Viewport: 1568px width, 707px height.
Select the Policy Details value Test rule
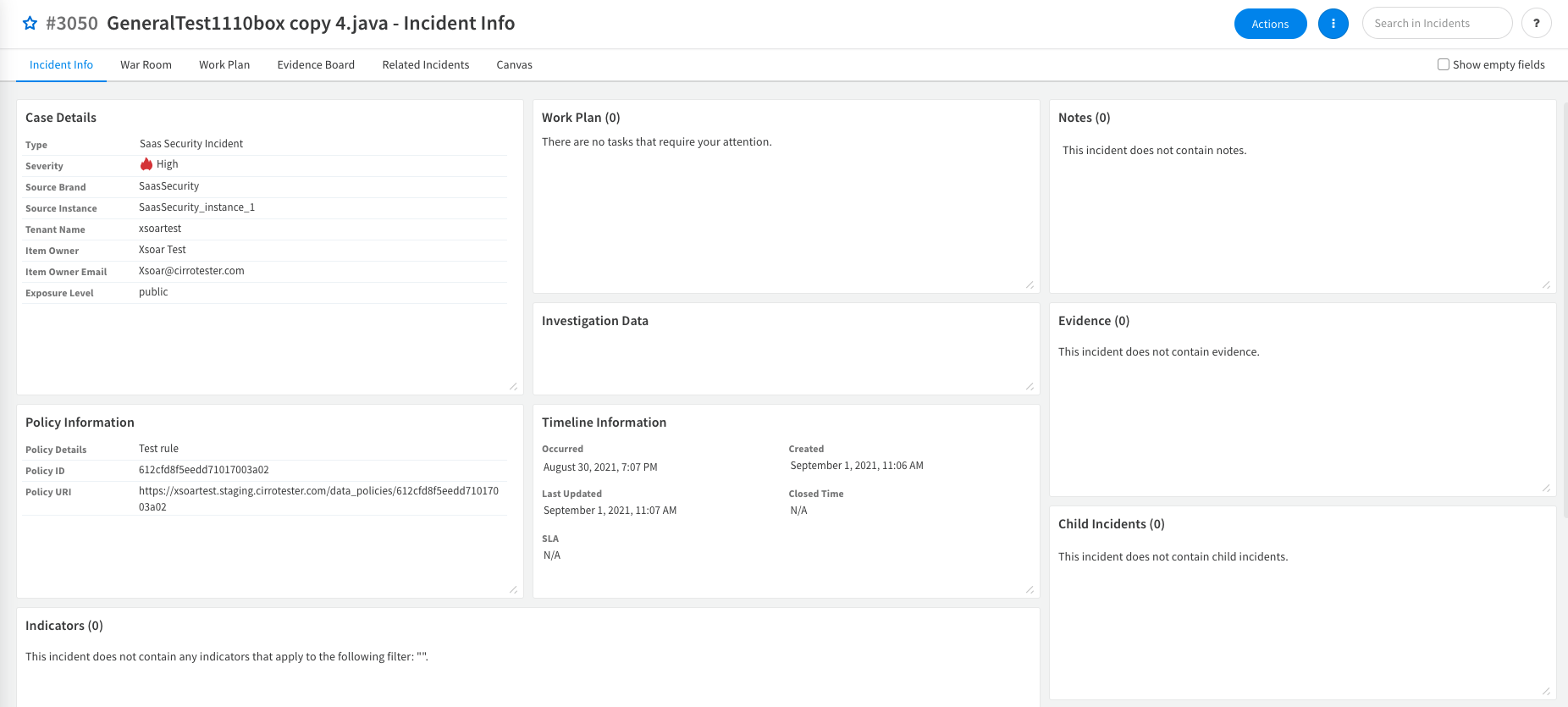[x=159, y=449]
